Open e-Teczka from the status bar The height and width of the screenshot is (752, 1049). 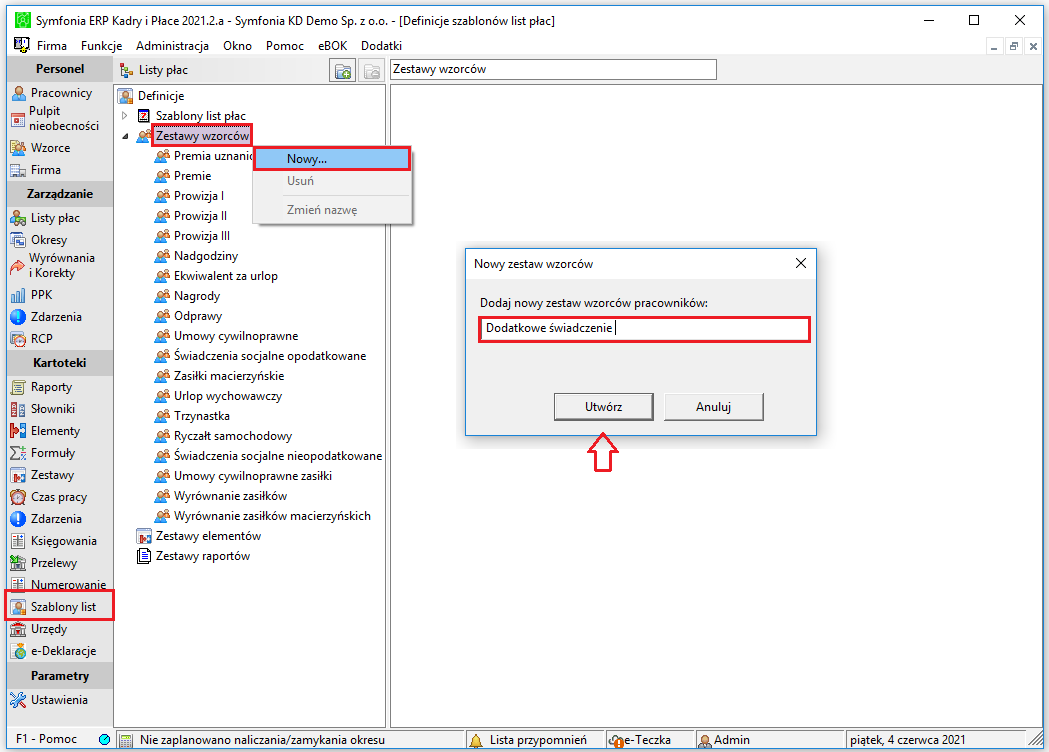click(641, 740)
